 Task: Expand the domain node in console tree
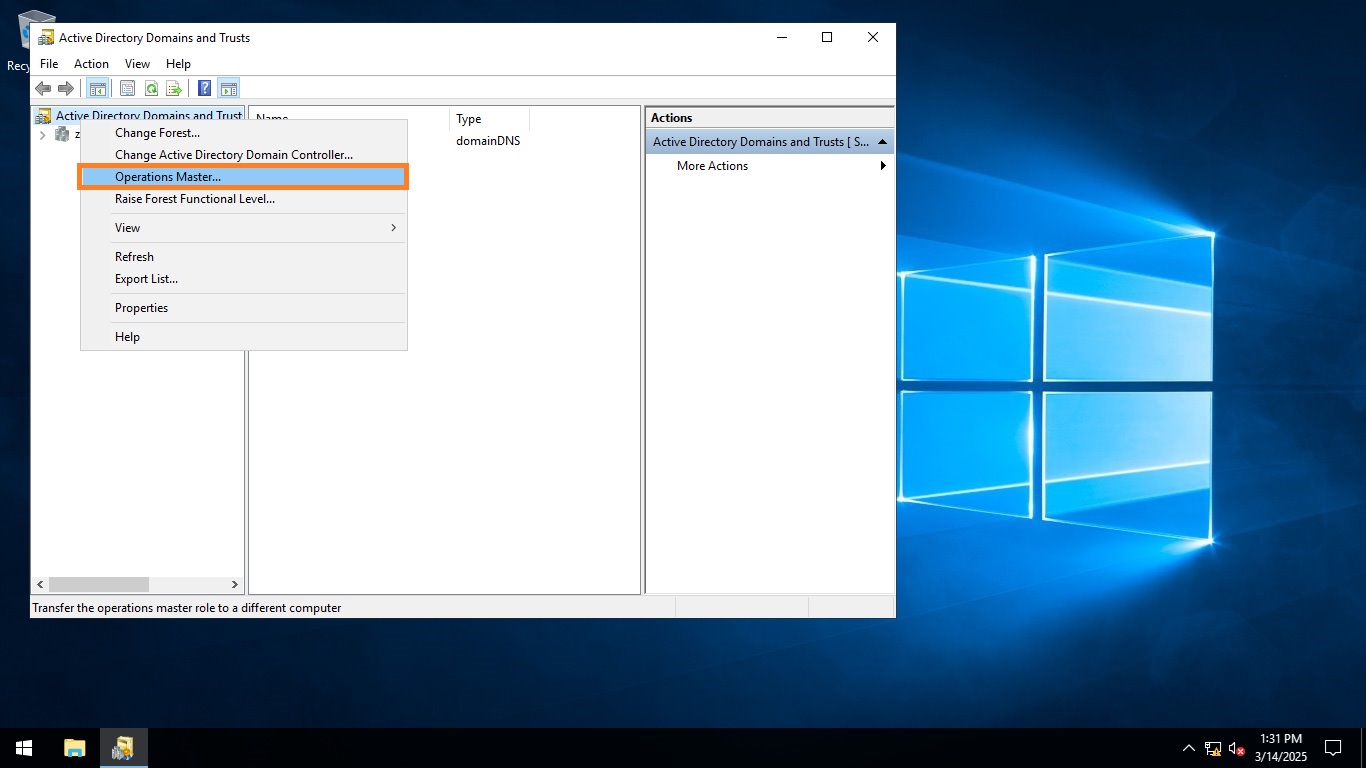(42, 135)
